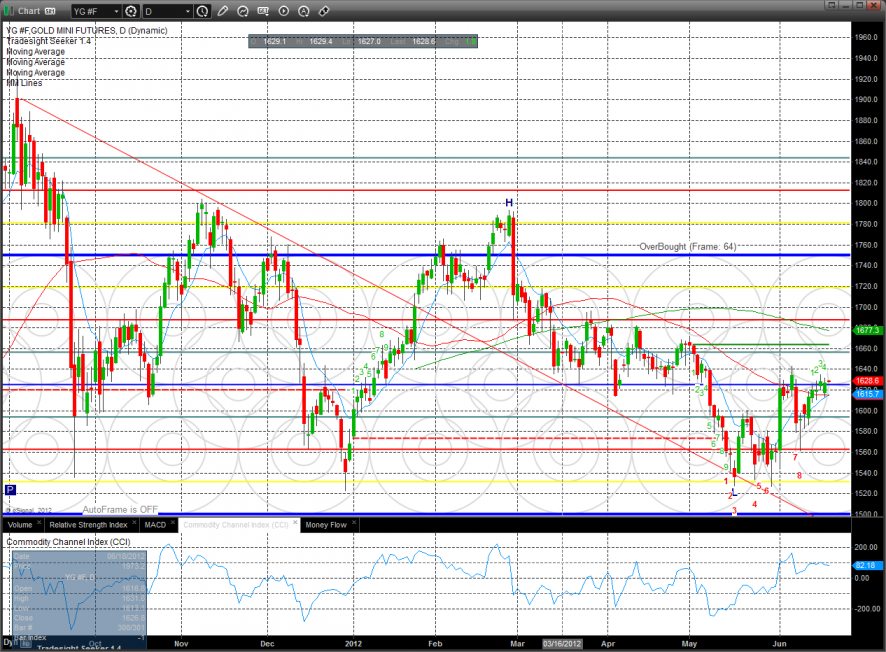
Task: Click the 1677.3 green price label
Action: point(866,329)
